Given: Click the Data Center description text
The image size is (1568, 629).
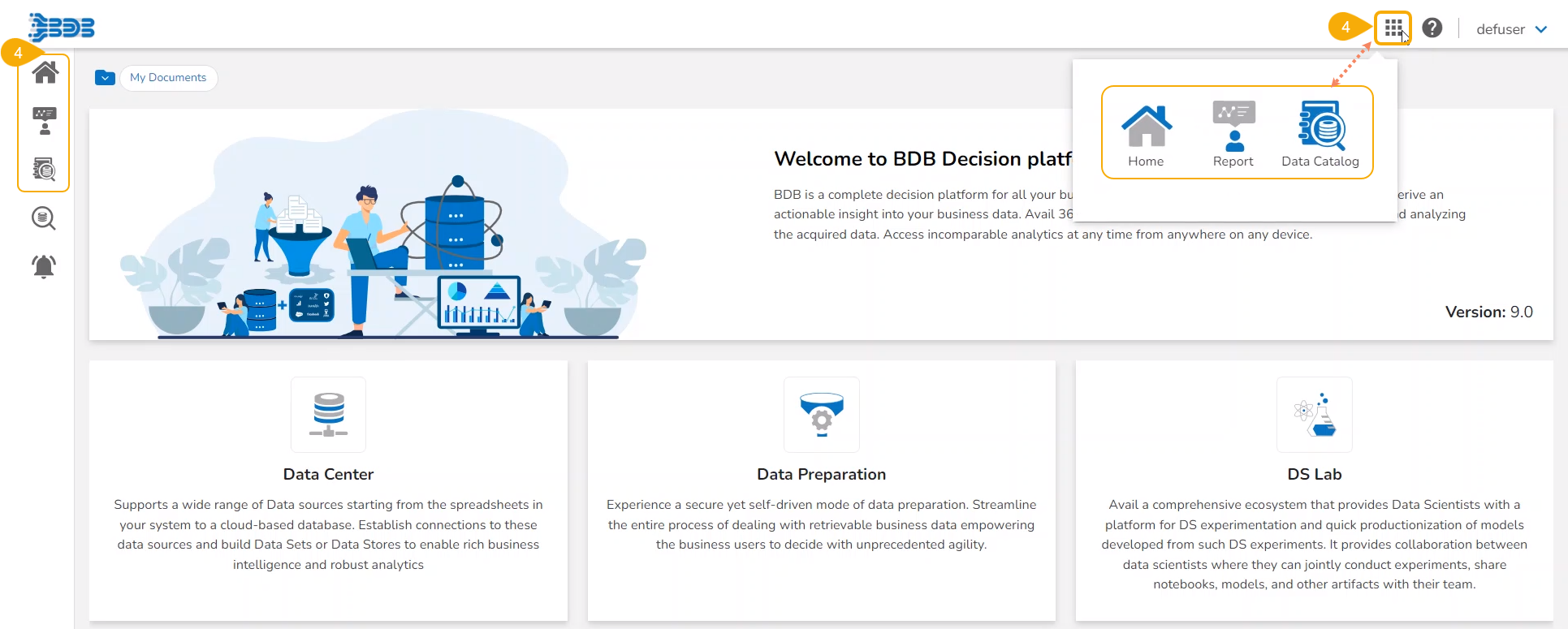Looking at the screenshot, I should (x=329, y=535).
